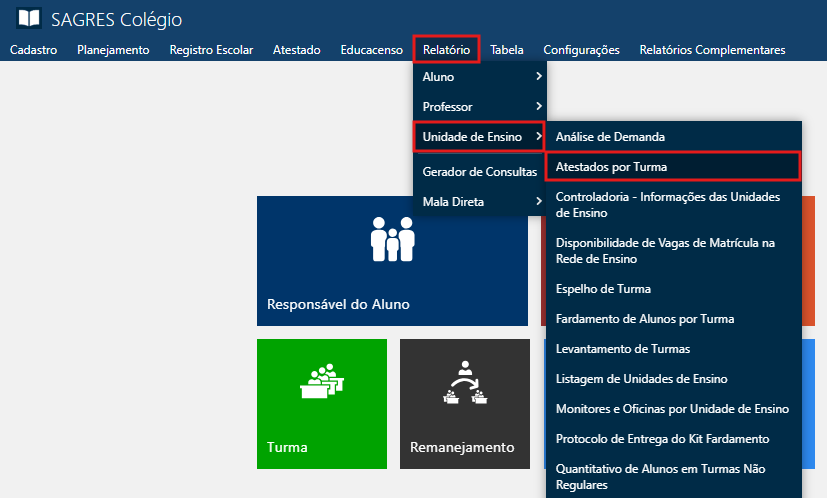Choose Espelho de Turma report
The width and height of the screenshot is (827, 498).
603,289
